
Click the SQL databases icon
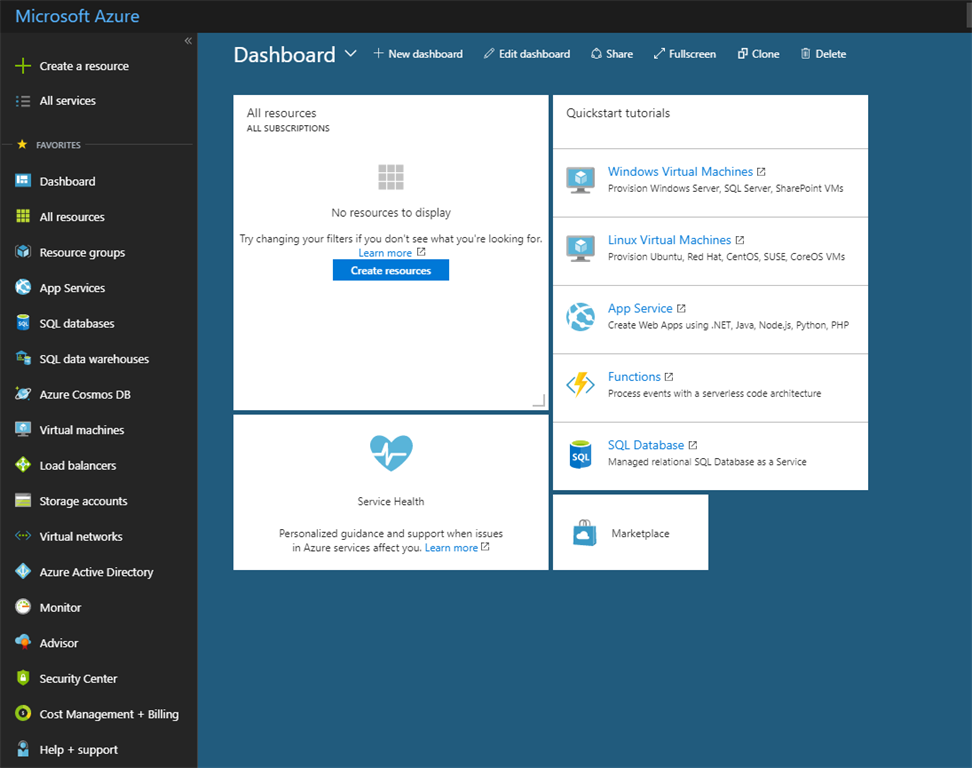tap(23, 322)
